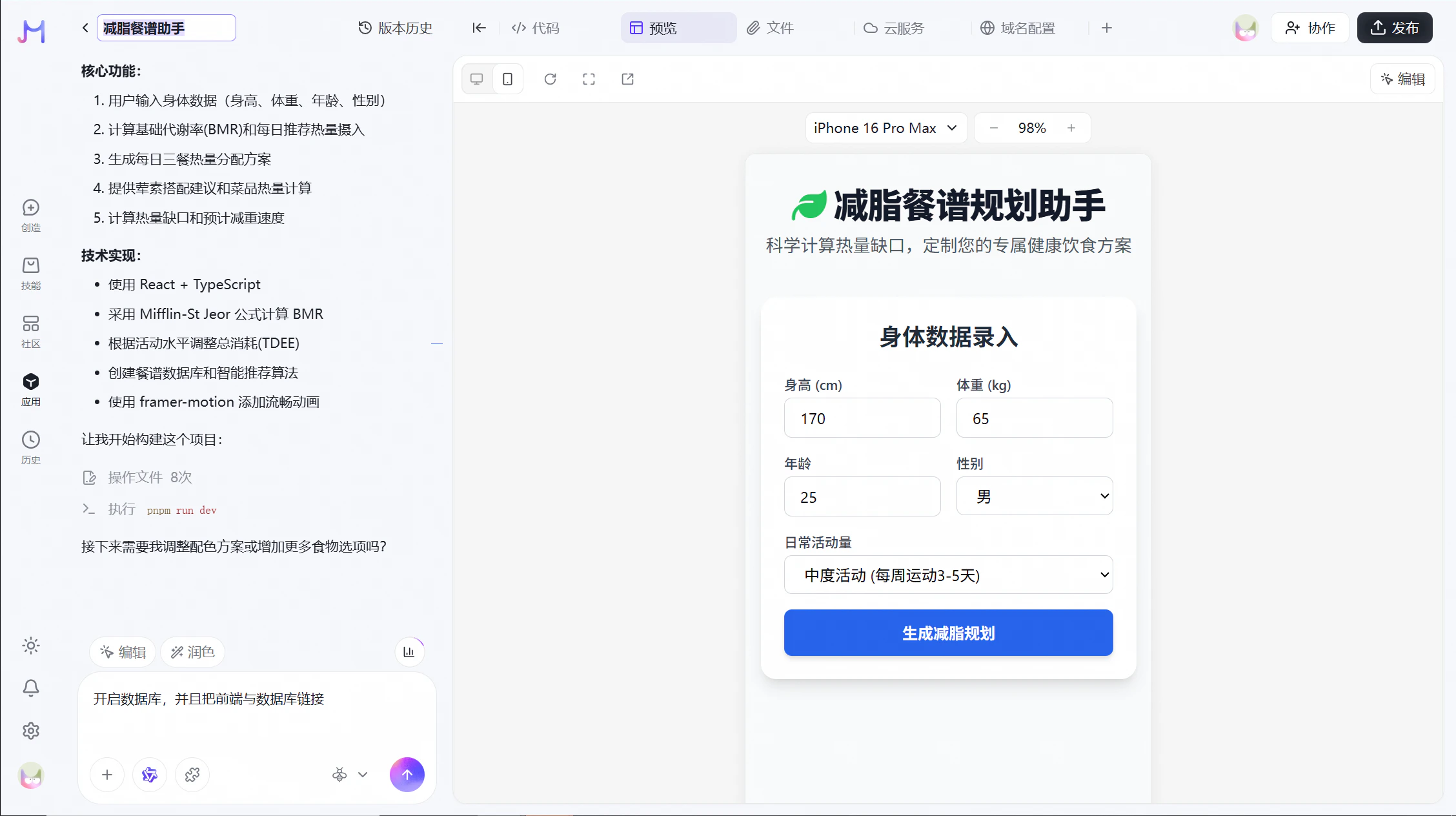Click the 发布 publish button
This screenshot has width=1456, height=816.
tap(1394, 28)
